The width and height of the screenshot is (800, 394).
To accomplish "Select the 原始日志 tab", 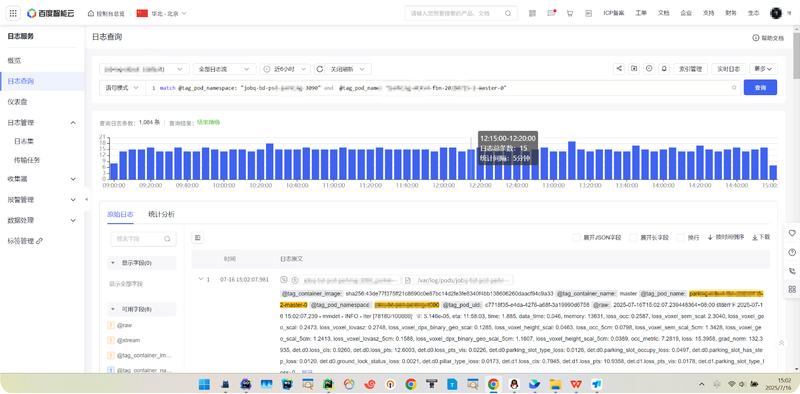I will click(x=120, y=214).
